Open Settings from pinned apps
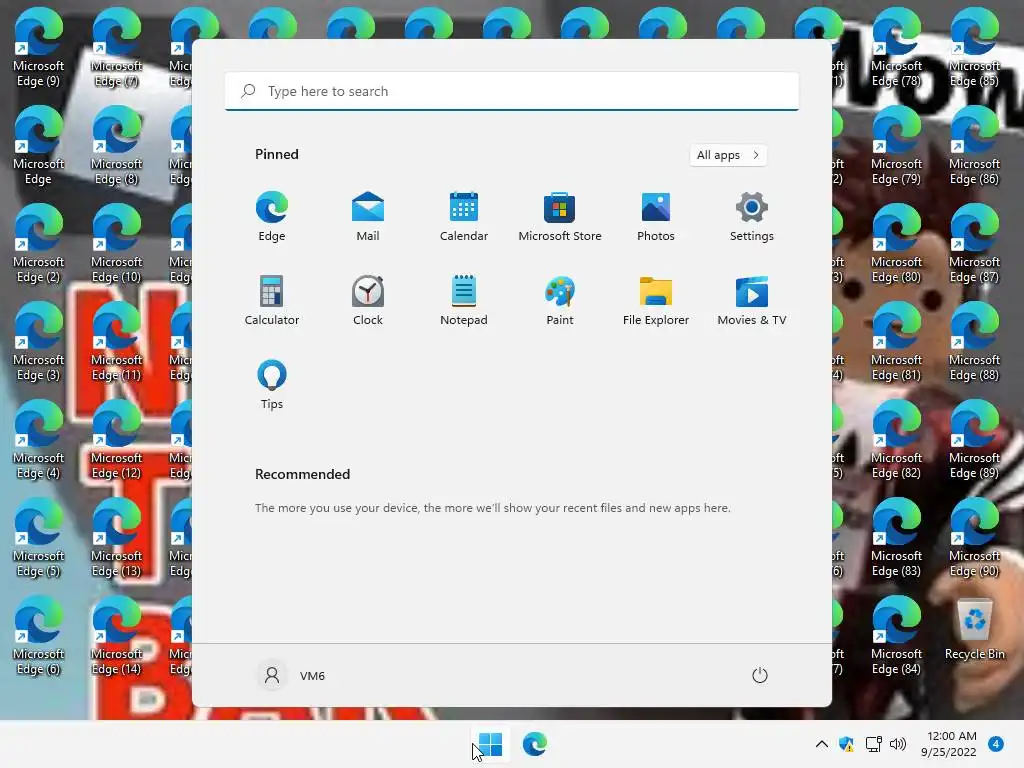This screenshot has width=1024, height=768. (752, 216)
